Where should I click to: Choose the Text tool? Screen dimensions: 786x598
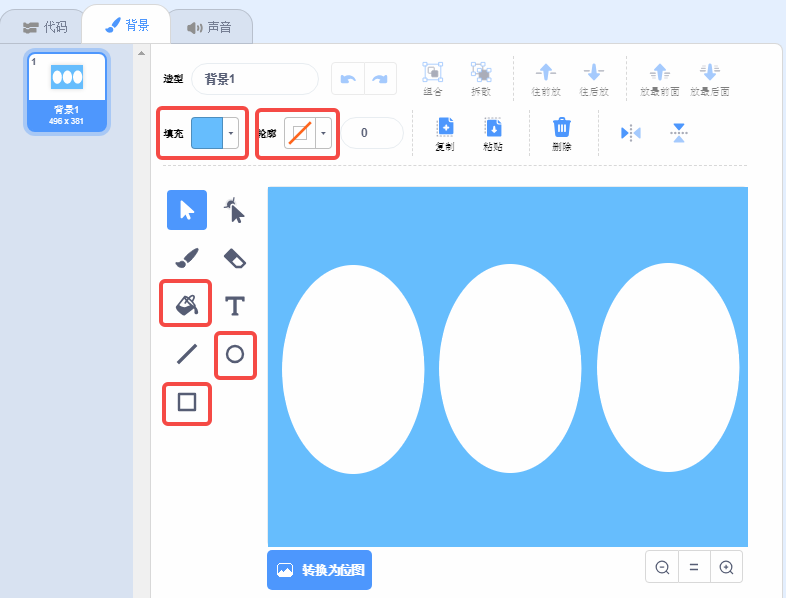click(x=235, y=305)
